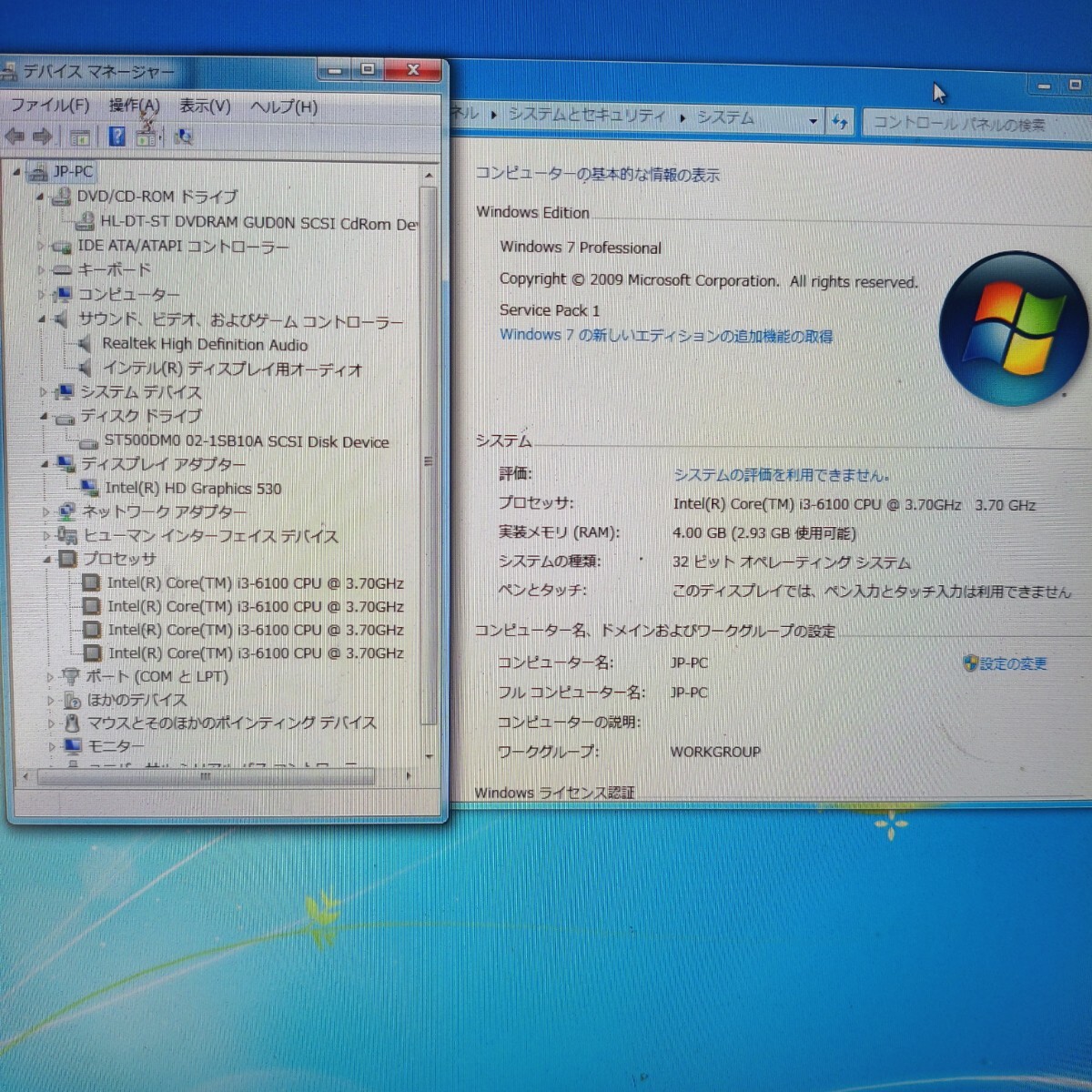Minimize the Device Manager window
The image size is (1092, 1092).
[335, 70]
